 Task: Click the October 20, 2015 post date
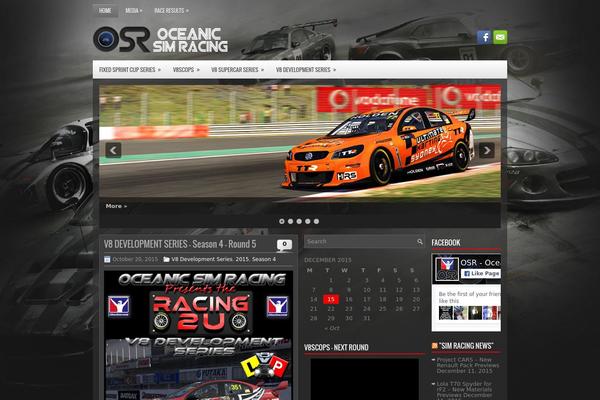(135, 259)
